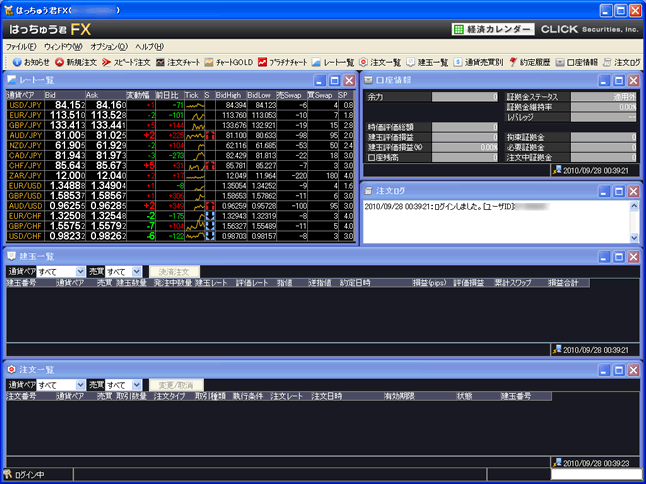The image size is (646, 484).
Task: Show 建玉一覧 positions list from toolbar
Action: point(427,62)
